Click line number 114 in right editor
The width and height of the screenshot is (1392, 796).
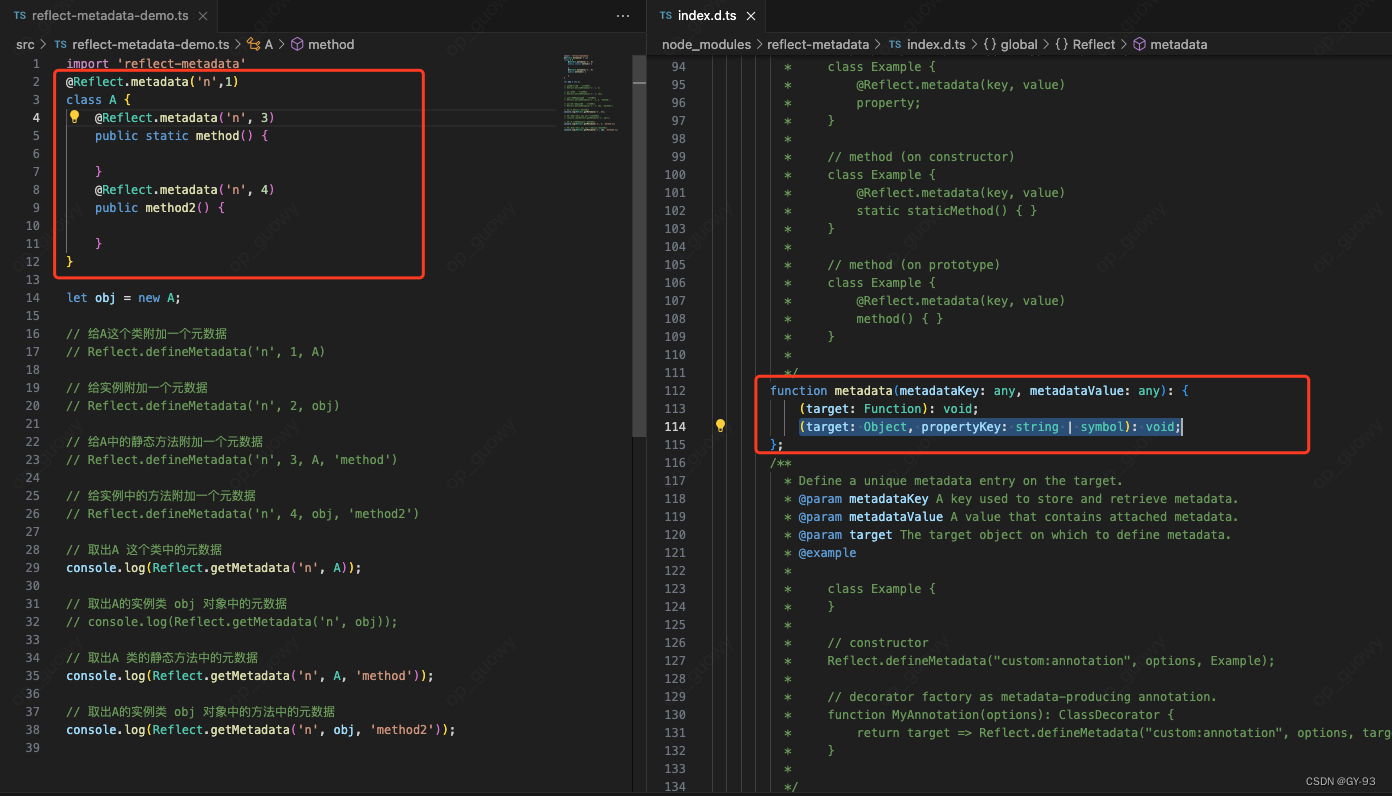click(674, 426)
